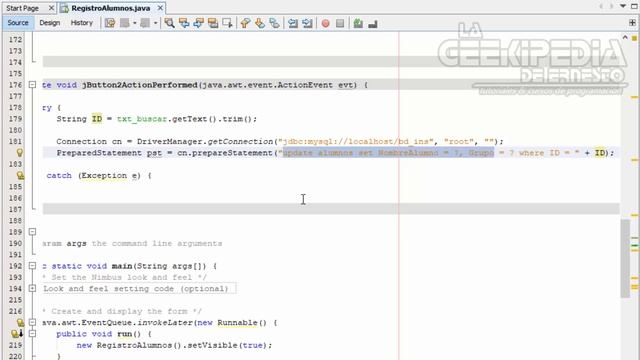Click collapsed 'Look and feel setting code' text
The width and height of the screenshot is (640, 360).
tap(136, 289)
